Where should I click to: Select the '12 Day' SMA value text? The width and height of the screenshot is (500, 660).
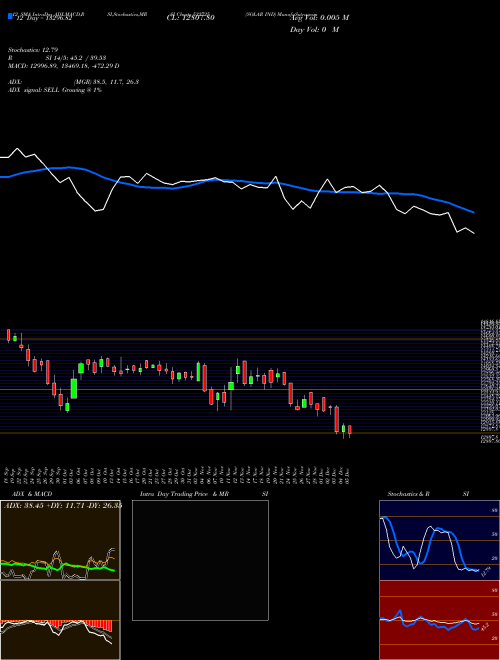(44, 19)
